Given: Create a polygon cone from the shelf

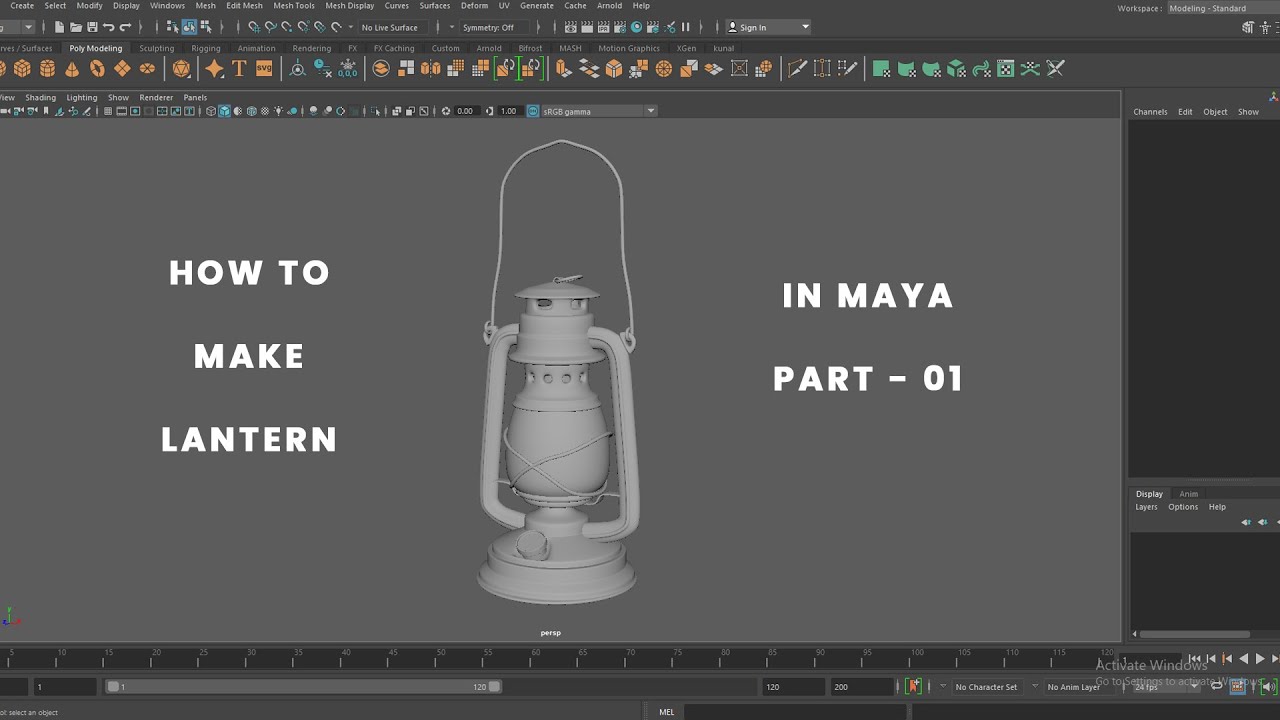Looking at the screenshot, I should tap(72, 68).
